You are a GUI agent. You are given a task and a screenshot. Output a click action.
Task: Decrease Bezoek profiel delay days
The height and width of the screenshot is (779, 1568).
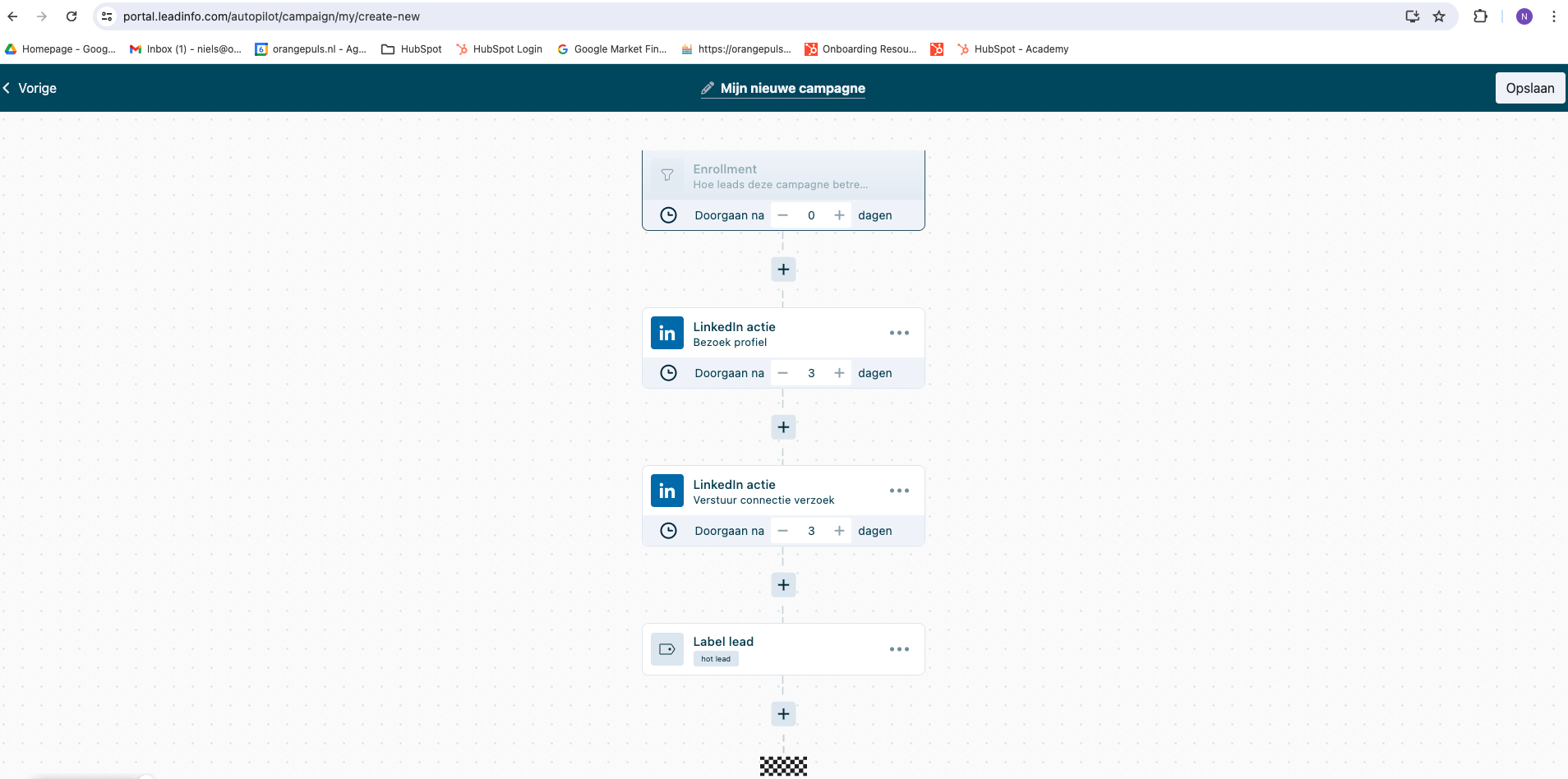pos(783,373)
